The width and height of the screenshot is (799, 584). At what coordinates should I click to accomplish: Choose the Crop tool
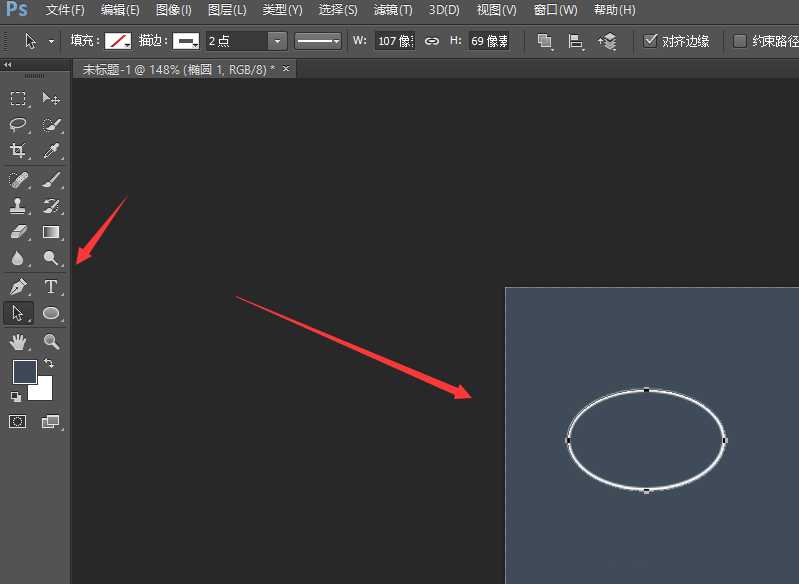[x=18, y=151]
